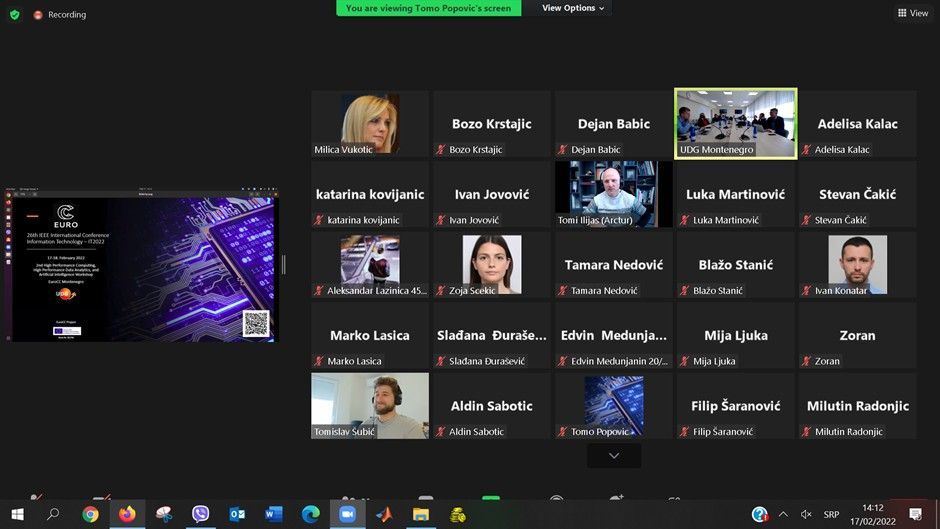Toggle the muted system volume icon
Screen dimensions: 940x529
pos(807,514)
